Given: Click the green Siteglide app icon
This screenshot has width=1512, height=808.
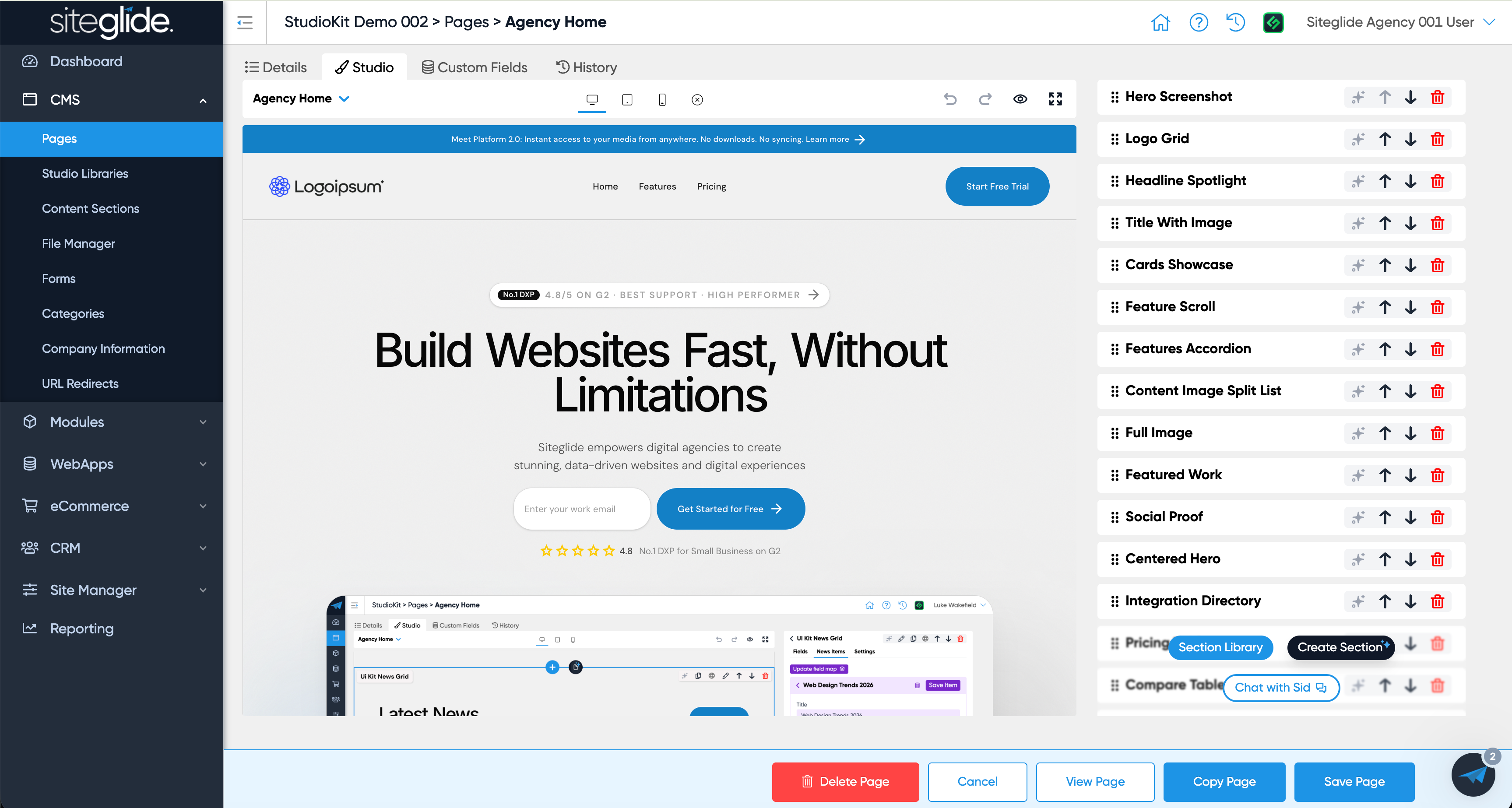Looking at the screenshot, I should (1273, 22).
